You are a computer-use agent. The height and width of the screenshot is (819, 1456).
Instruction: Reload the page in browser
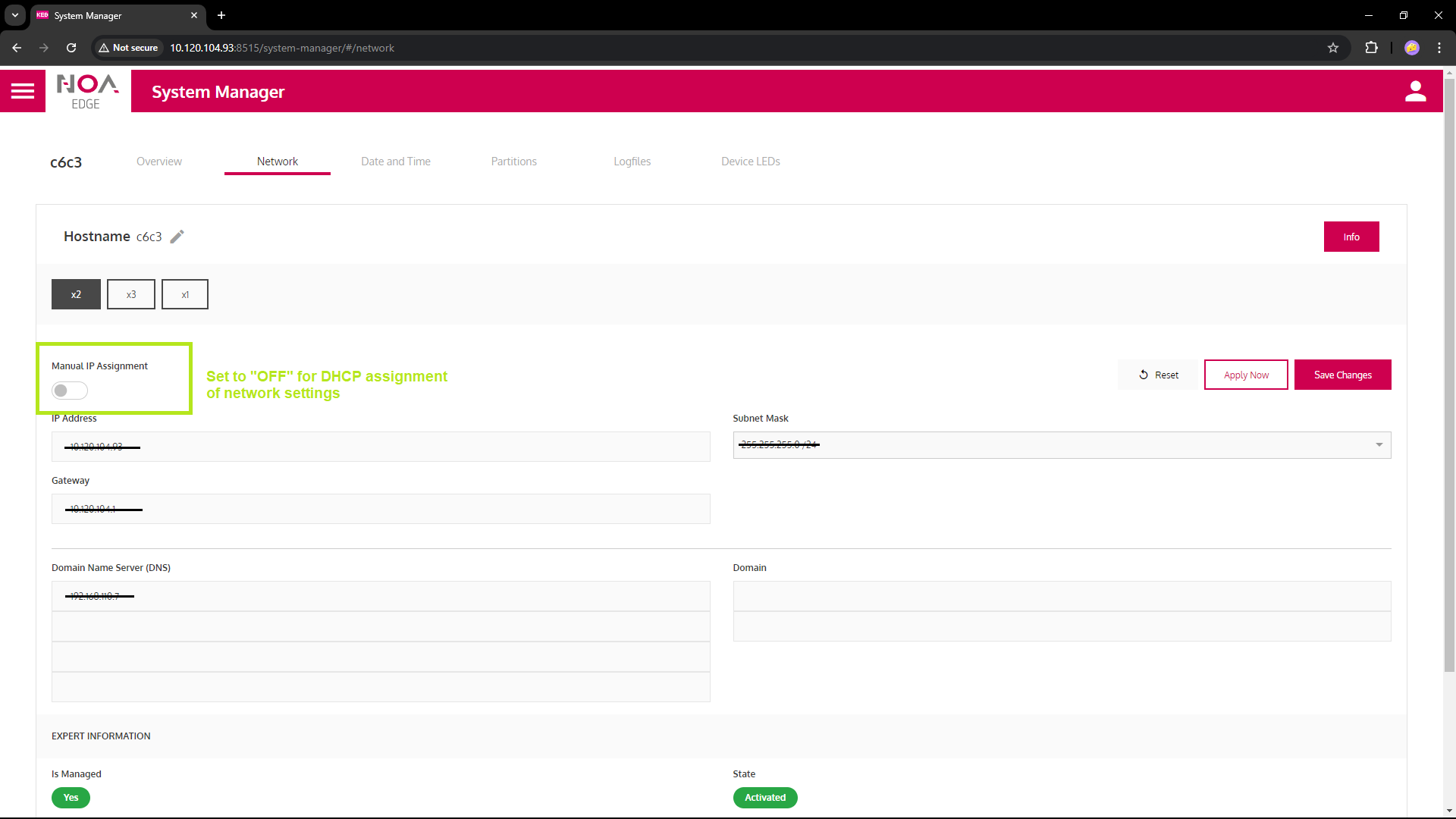(71, 48)
